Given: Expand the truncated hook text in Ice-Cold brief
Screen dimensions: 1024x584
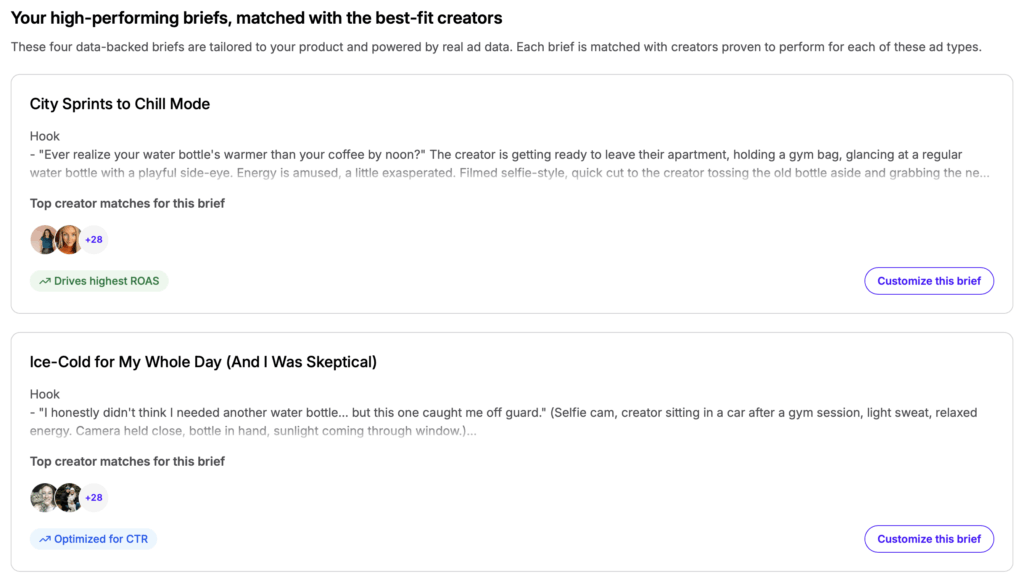Looking at the screenshot, I should [x=468, y=431].
